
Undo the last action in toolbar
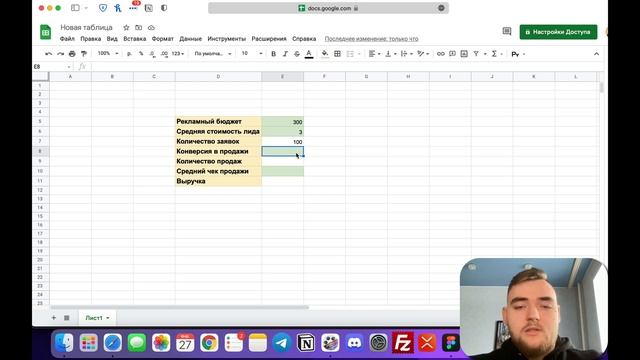pos(49,53)
